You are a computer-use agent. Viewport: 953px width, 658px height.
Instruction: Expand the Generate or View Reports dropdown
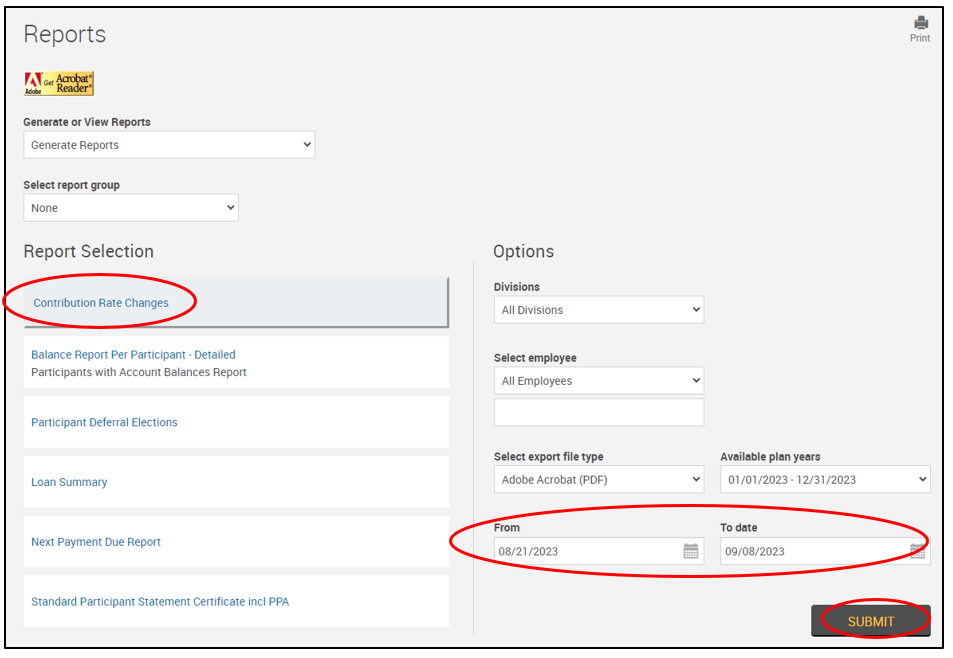169,145
